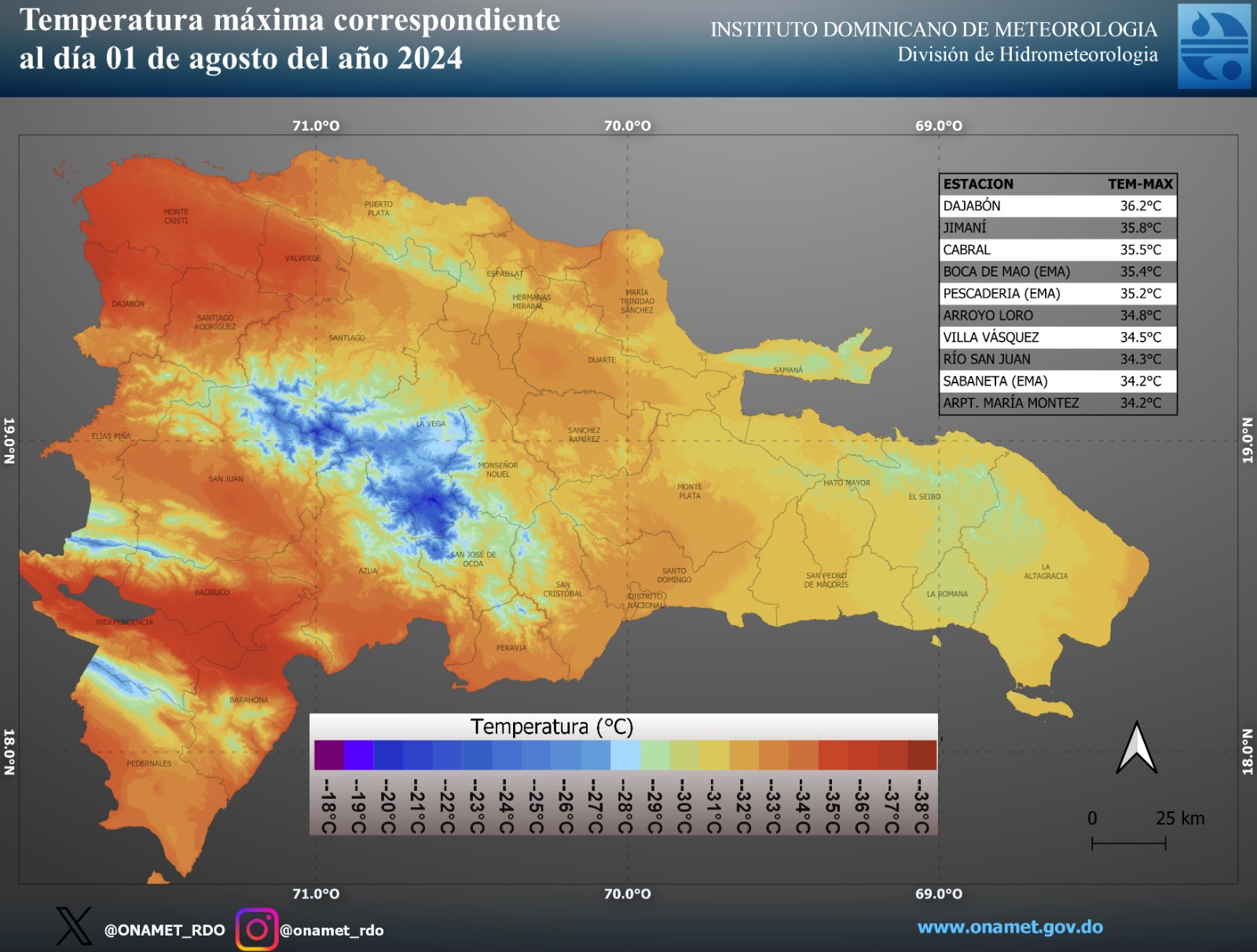Click the VILLA VÁSQUEZ station row

tap(1057, 337)
